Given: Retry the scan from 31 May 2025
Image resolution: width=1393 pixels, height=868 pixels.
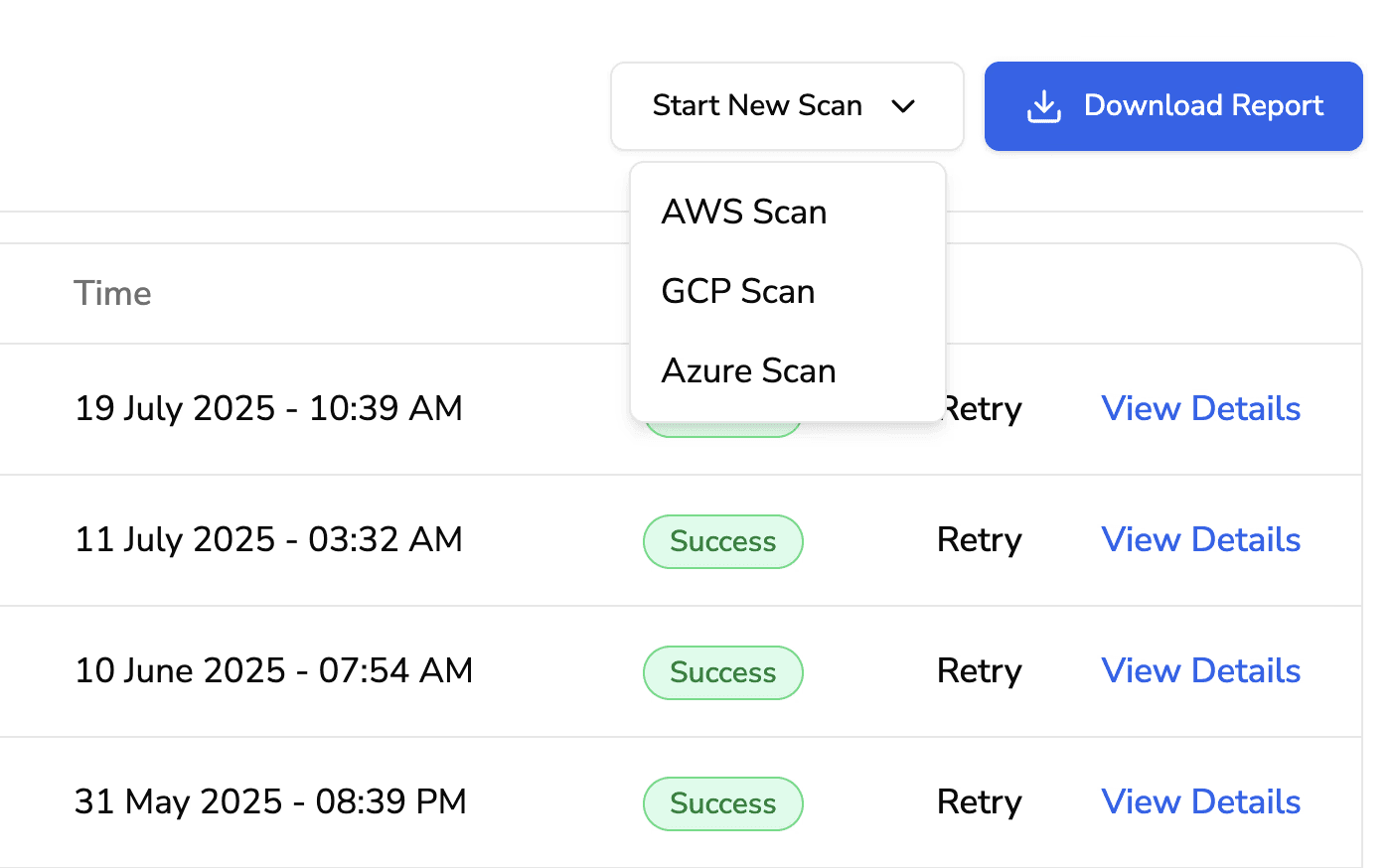Looking at the screenshot, I should [979, 801].
